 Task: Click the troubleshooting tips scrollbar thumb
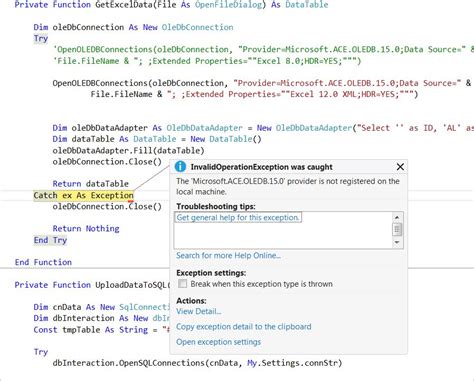point(397,229)
